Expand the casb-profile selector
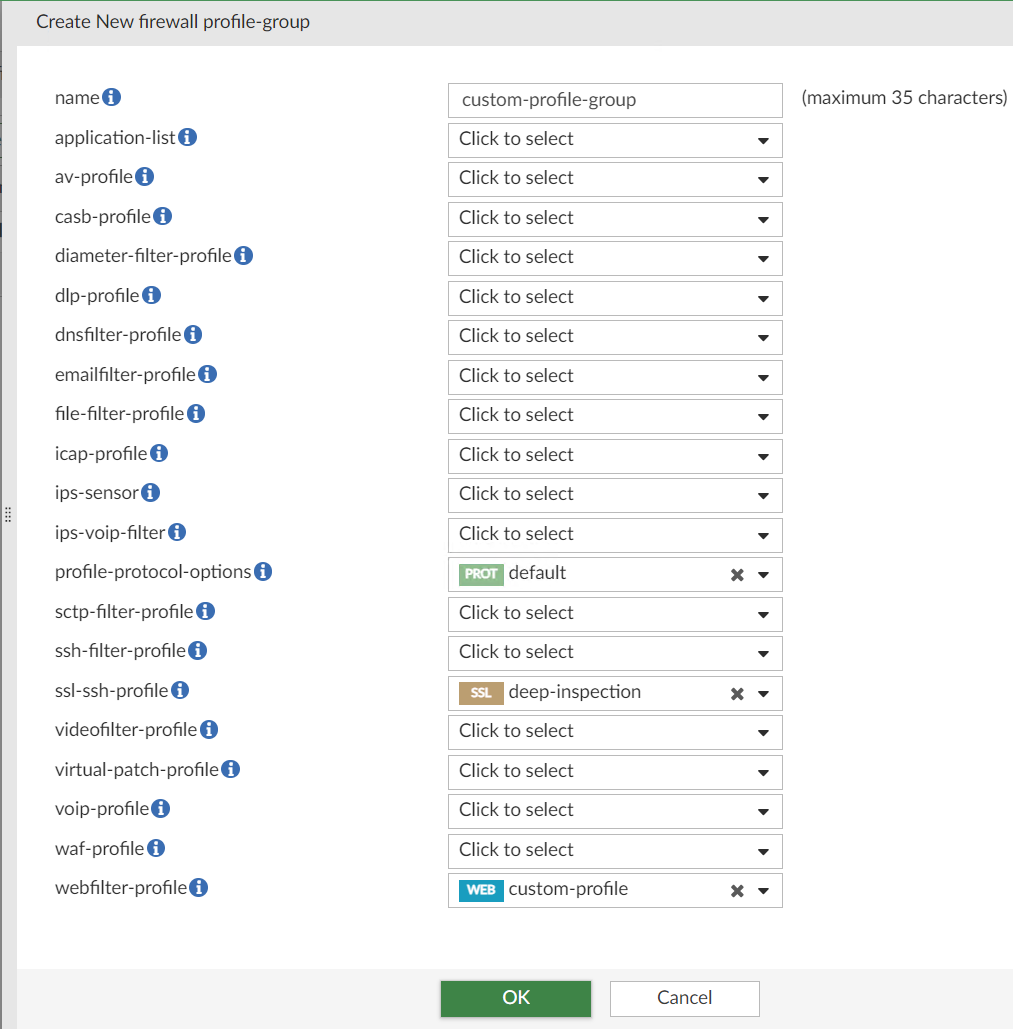The width and height of the screenshot is (1013, 1029). click(x=764, y=219)
